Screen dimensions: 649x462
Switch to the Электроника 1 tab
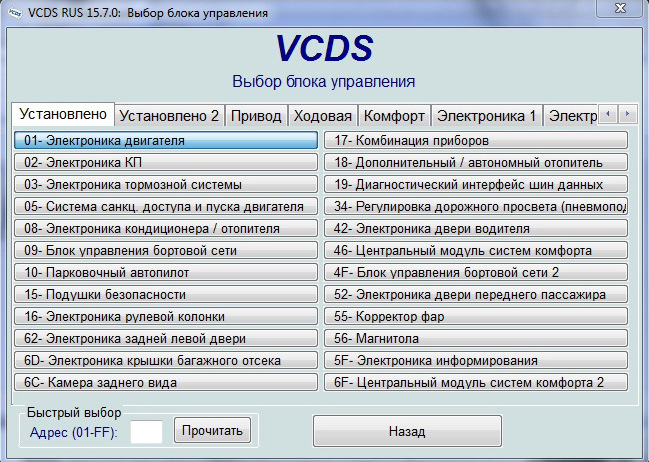[x=486, y=116]
